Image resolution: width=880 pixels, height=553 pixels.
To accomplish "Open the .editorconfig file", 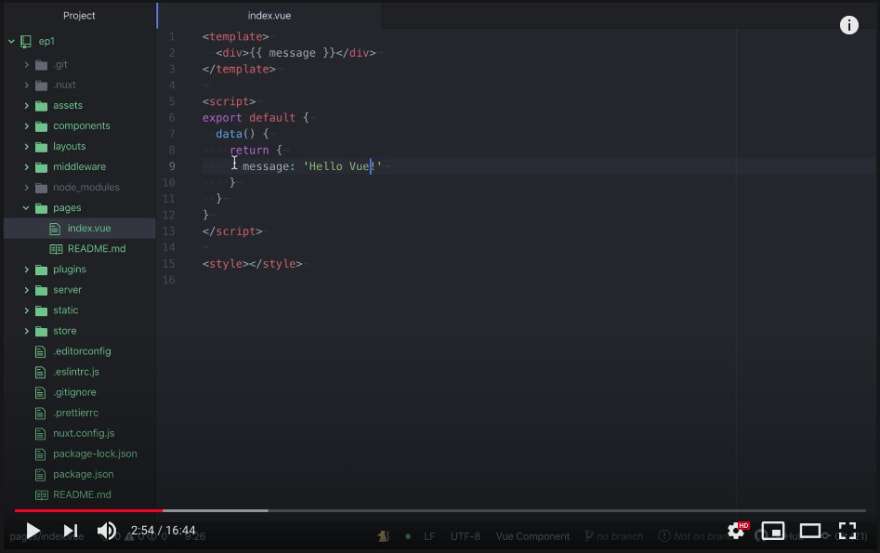I will pos(80,351).
